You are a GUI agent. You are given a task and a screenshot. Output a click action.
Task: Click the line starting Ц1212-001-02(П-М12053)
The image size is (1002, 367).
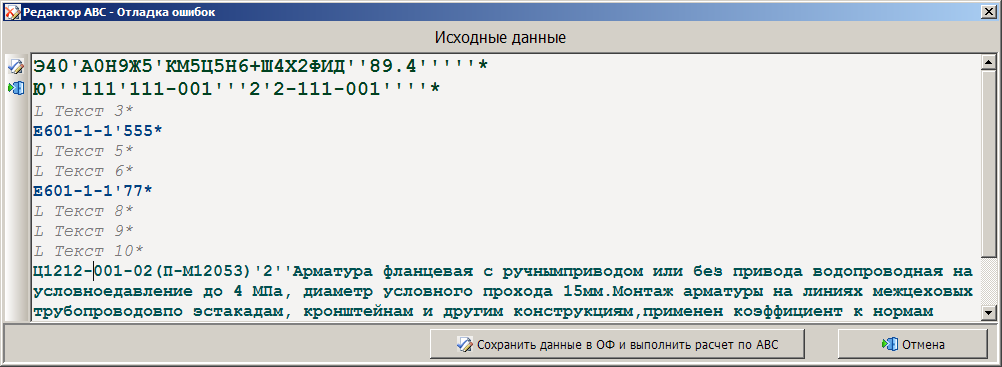pos(503,272)
